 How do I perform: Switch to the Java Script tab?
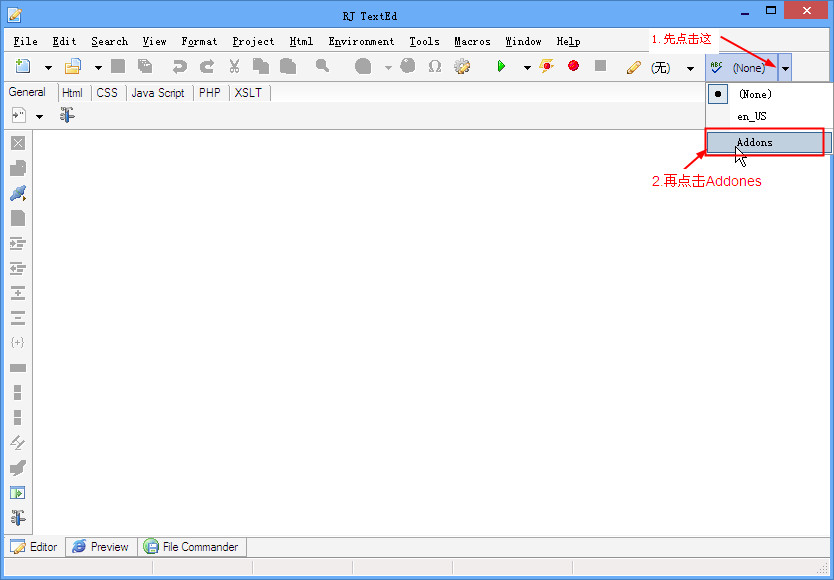(158, 93)
